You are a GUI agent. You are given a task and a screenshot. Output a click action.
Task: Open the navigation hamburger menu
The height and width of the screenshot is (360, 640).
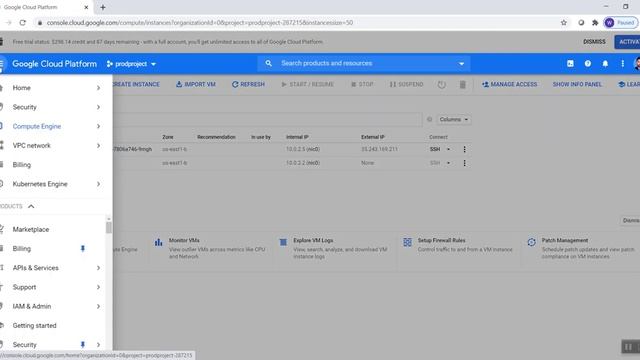pos(2,64)
